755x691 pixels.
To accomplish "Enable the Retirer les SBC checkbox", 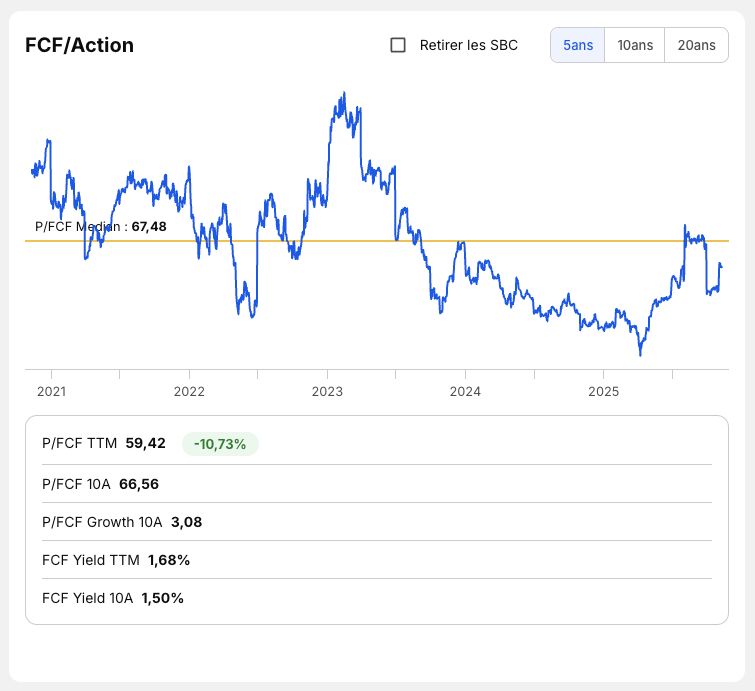I will (x=398, y=45).
